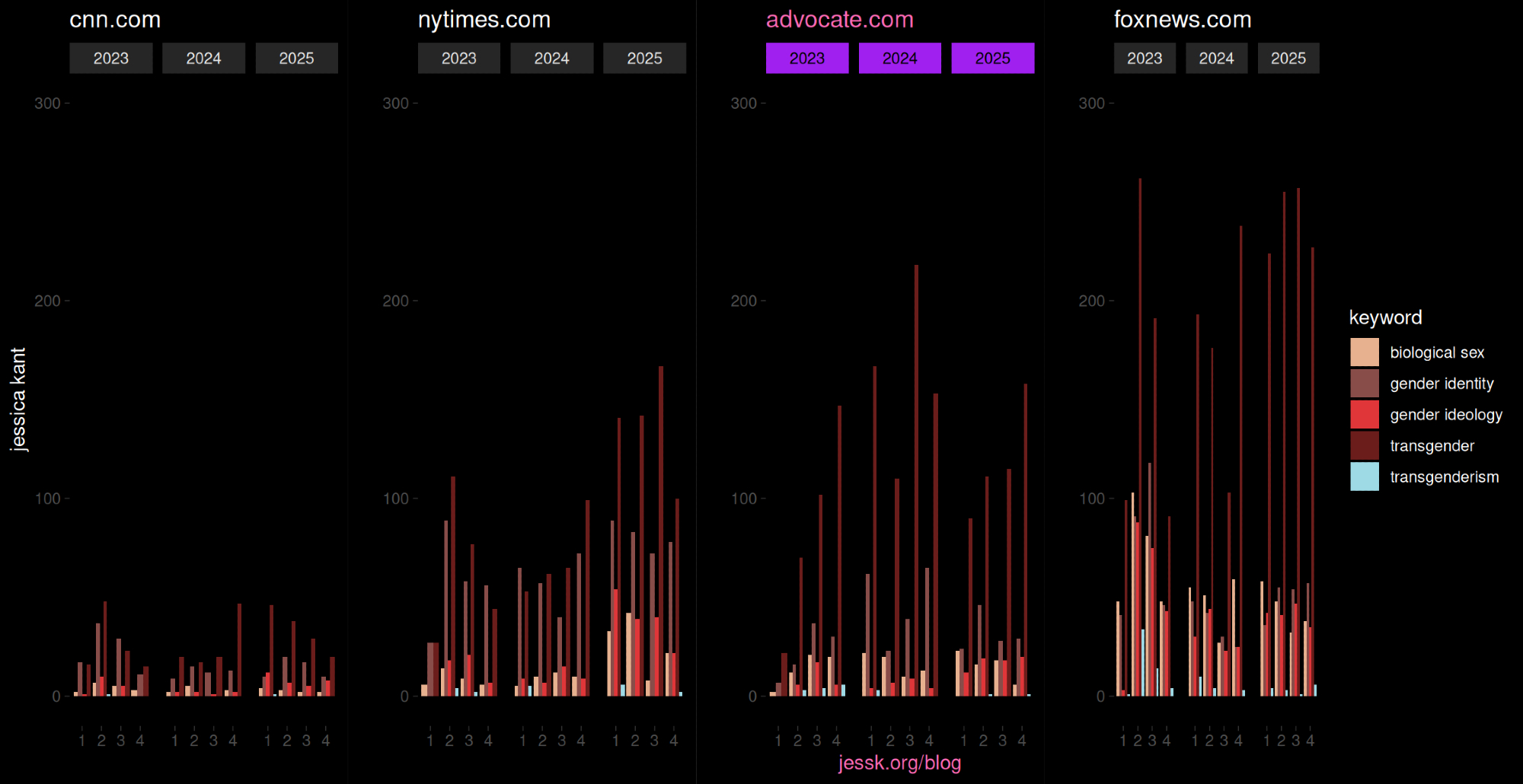
Task: Select the red gender ideology legend swatch
Action: (x=1364, y=415)
